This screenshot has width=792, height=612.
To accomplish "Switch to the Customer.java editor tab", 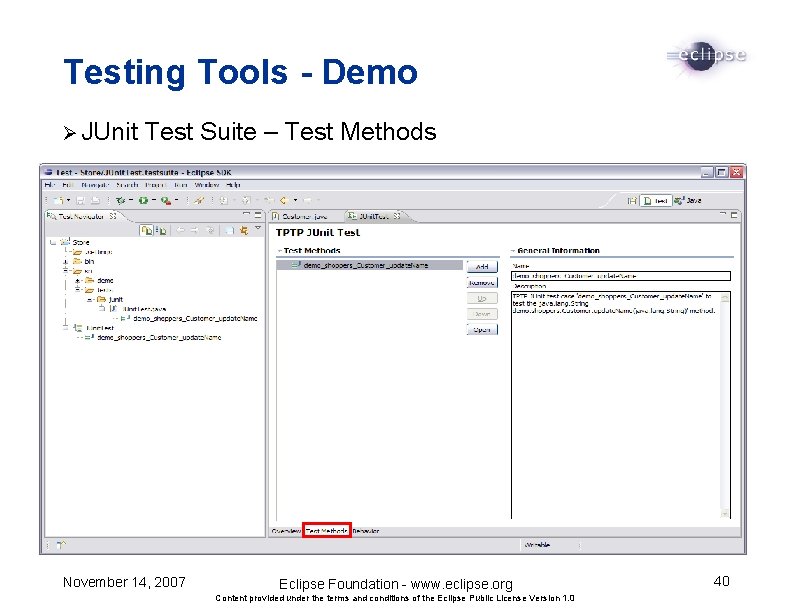I will tap(300, 216).
